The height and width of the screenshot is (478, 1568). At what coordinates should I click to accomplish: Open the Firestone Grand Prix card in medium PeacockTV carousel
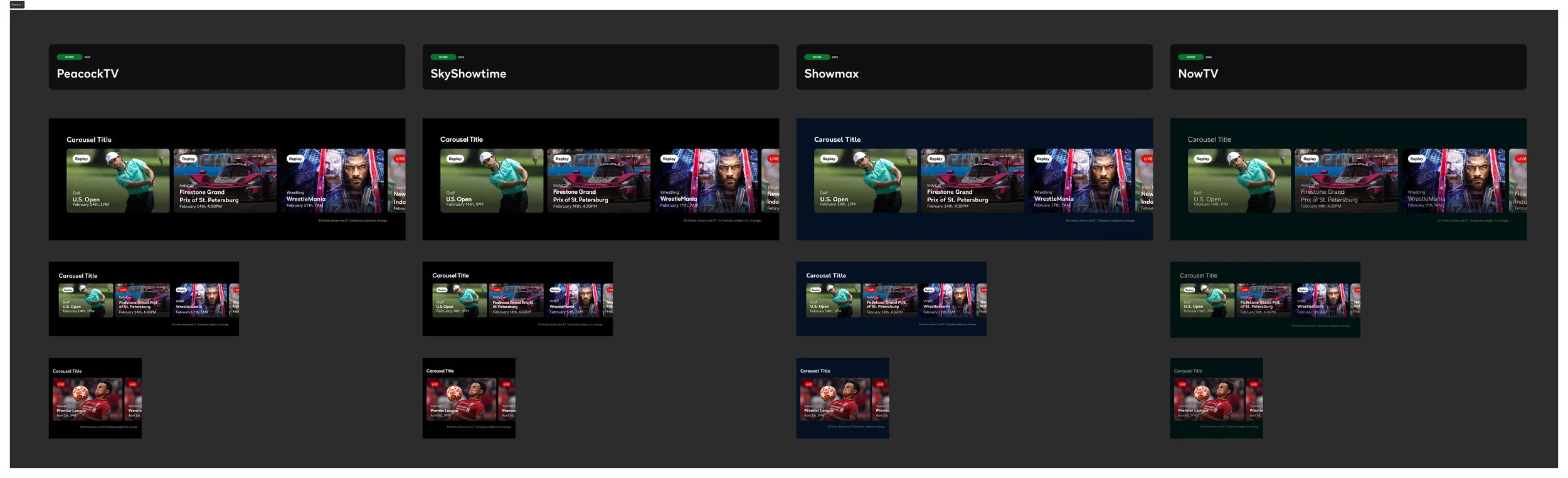[x=142, y=300]
